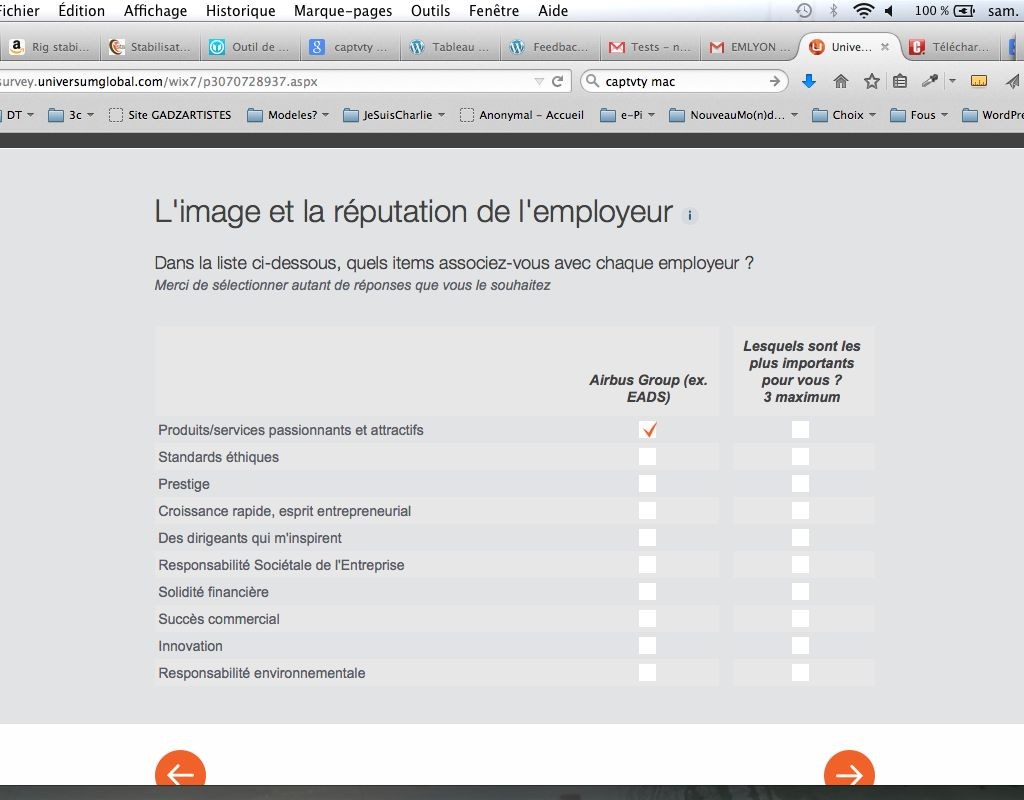Viewport: 1024px width, 800px height.
Task: Switch to the Téléchar... tab
Action: (x=949, y=46)
